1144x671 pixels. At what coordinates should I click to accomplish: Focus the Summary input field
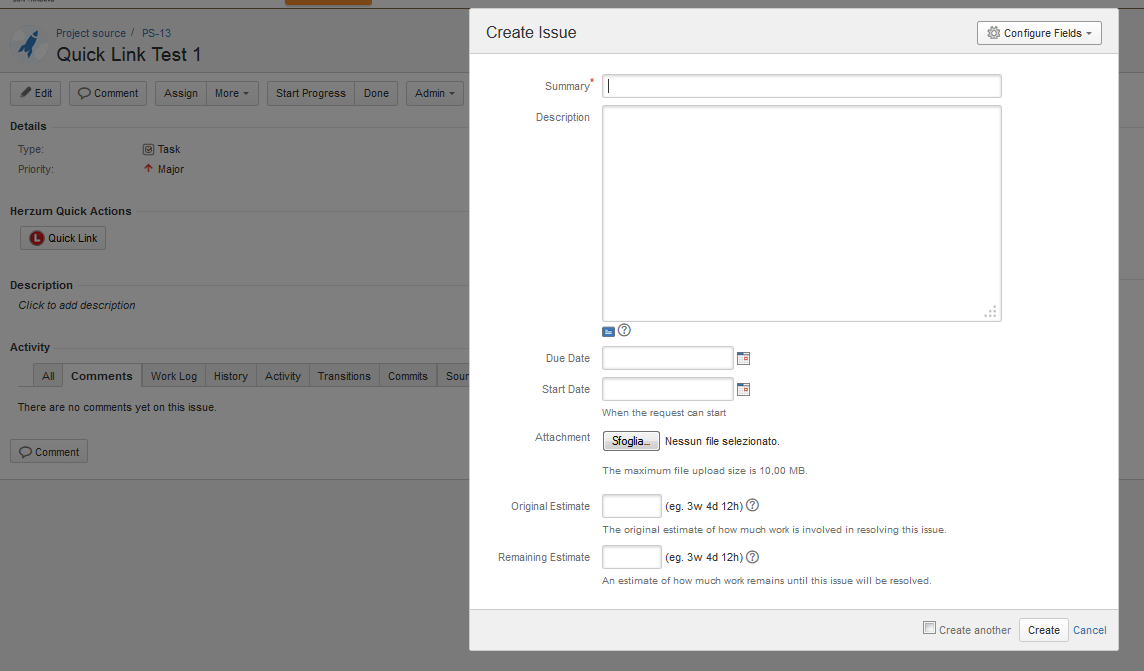click(x=801, y=86)
